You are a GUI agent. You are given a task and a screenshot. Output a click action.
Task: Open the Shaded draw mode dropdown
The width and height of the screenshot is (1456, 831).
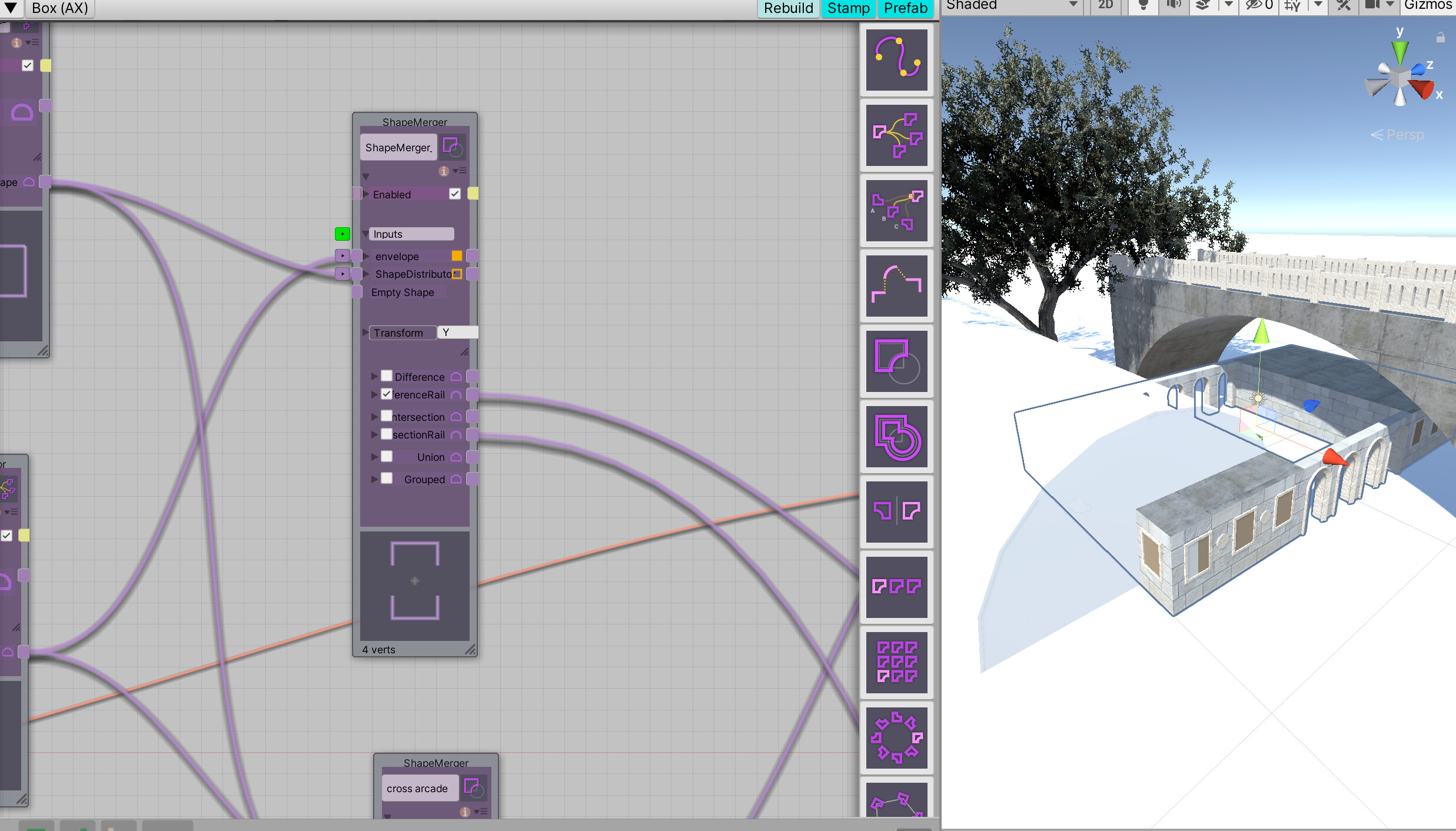pos(1012,5)
